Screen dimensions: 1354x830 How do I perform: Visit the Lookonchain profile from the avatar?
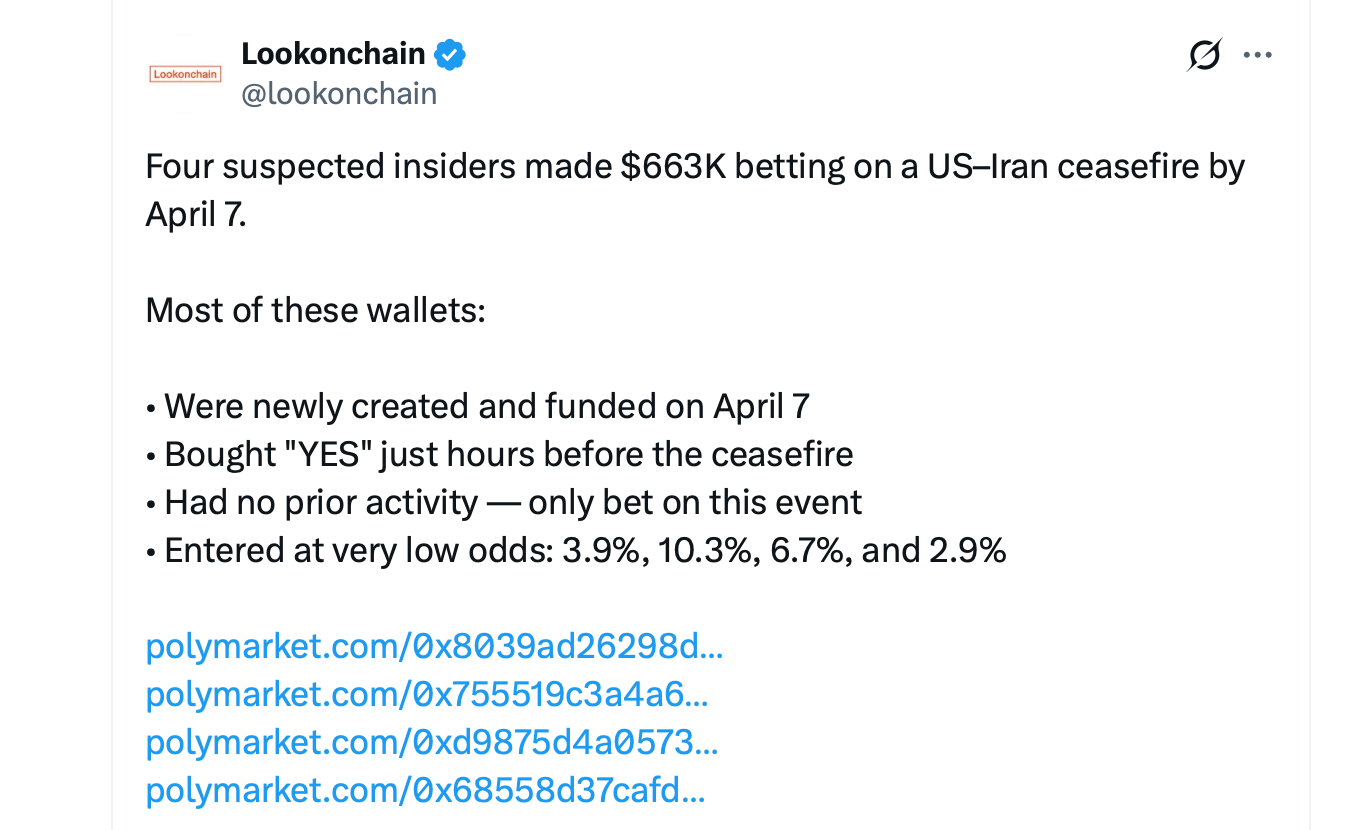point(185,72)
